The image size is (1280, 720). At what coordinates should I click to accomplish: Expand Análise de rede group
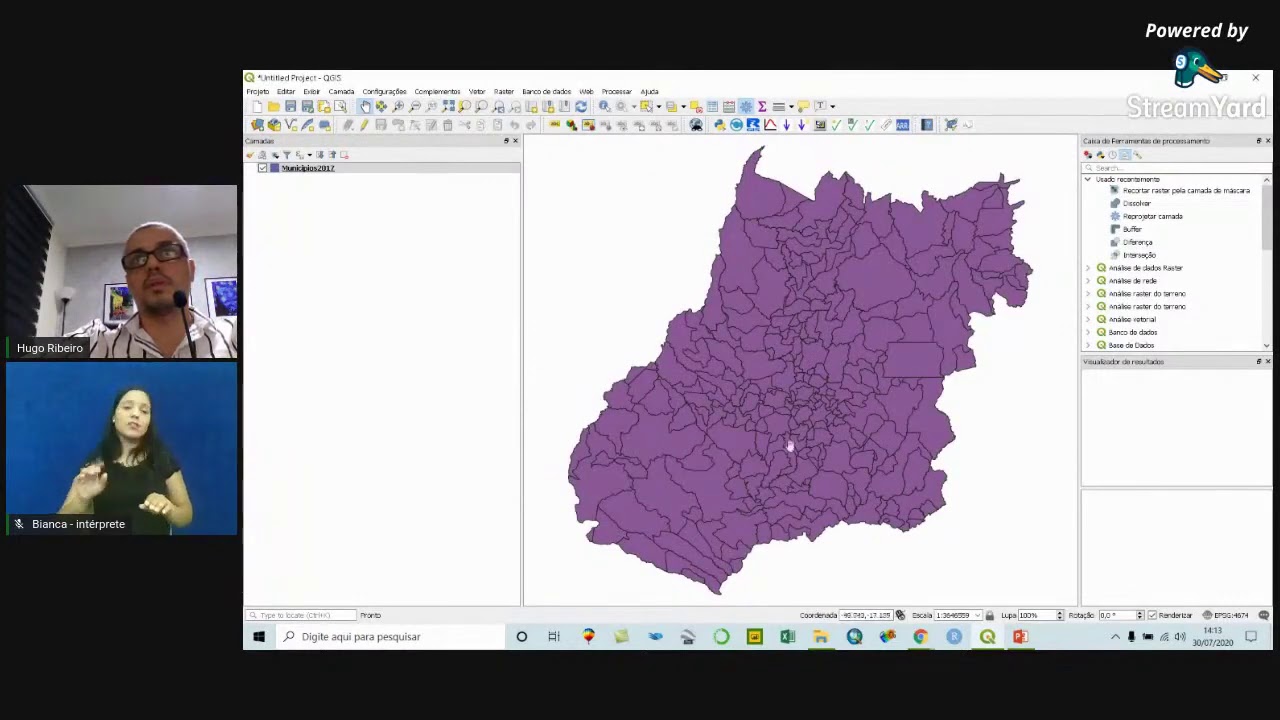click(x=1088, y=281)
